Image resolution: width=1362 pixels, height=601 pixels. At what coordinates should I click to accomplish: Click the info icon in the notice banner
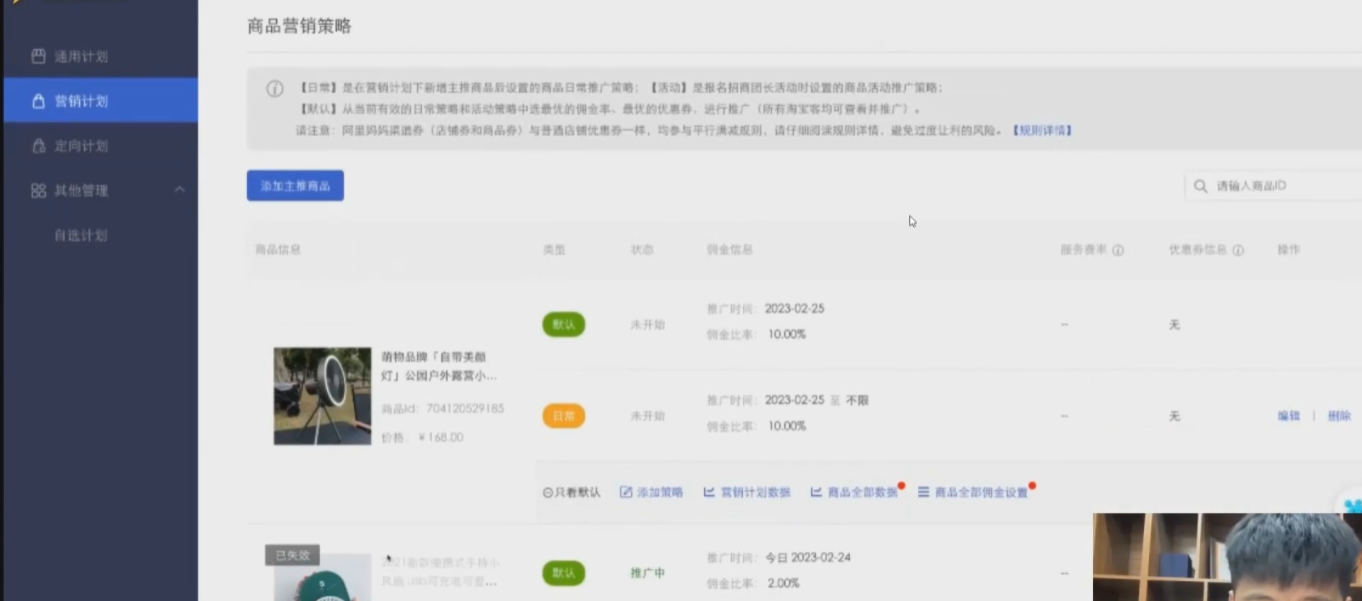pyautogui.click(x=274, y=89)
